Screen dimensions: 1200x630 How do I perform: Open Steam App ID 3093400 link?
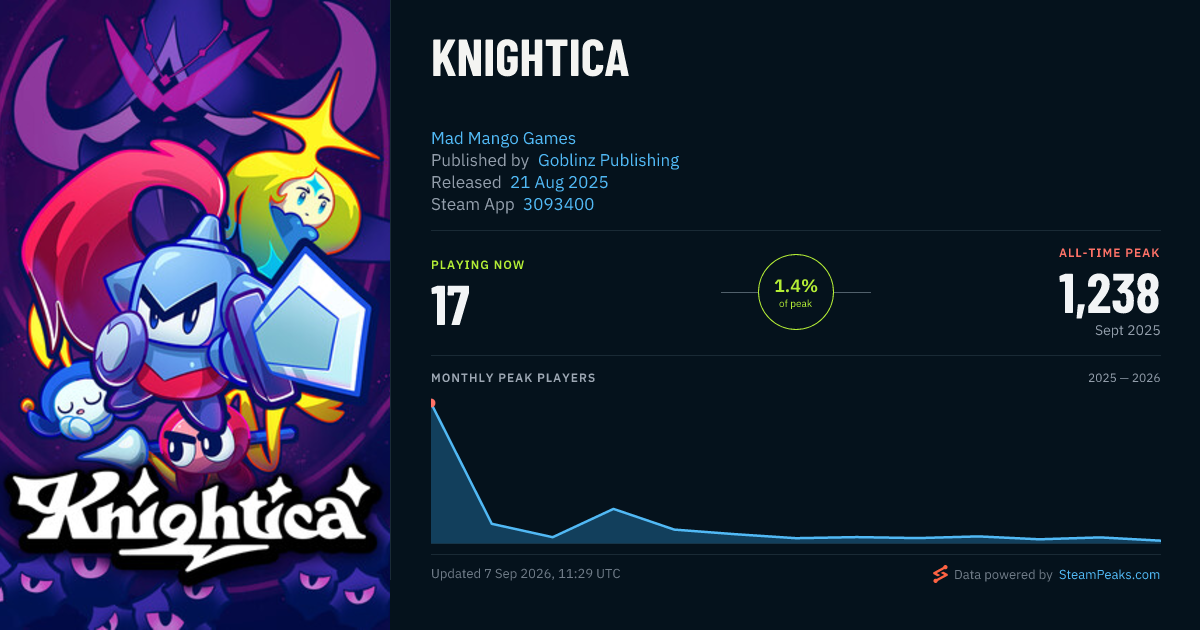point(558,204)
